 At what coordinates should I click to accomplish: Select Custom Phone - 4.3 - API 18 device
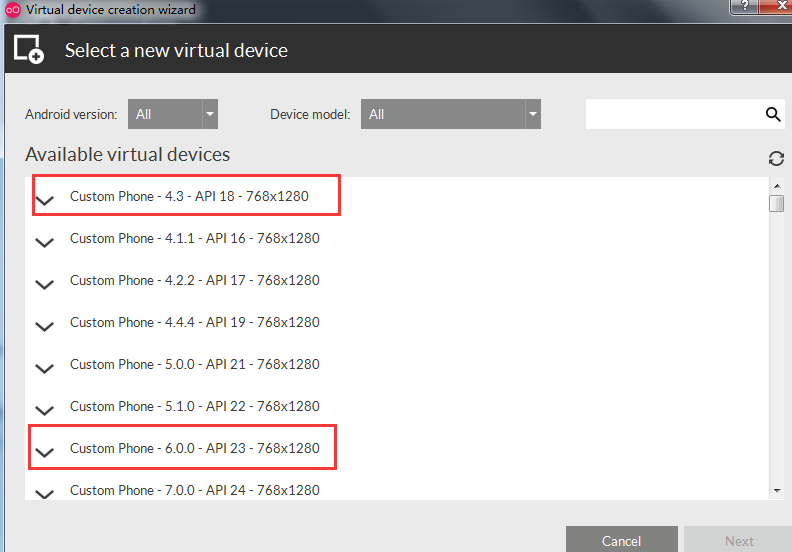[189, 196]
